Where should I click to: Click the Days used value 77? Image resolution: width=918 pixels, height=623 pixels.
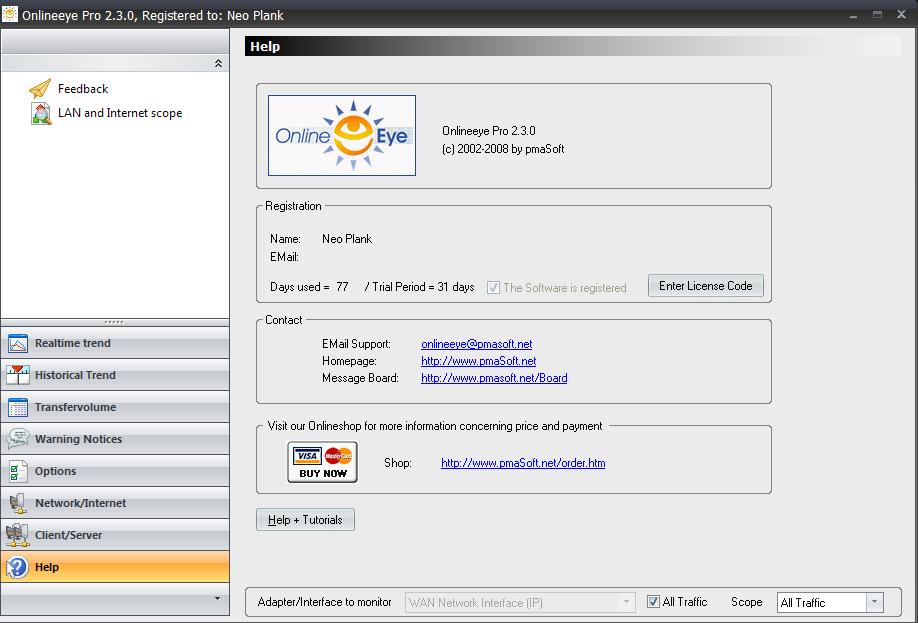342,287
